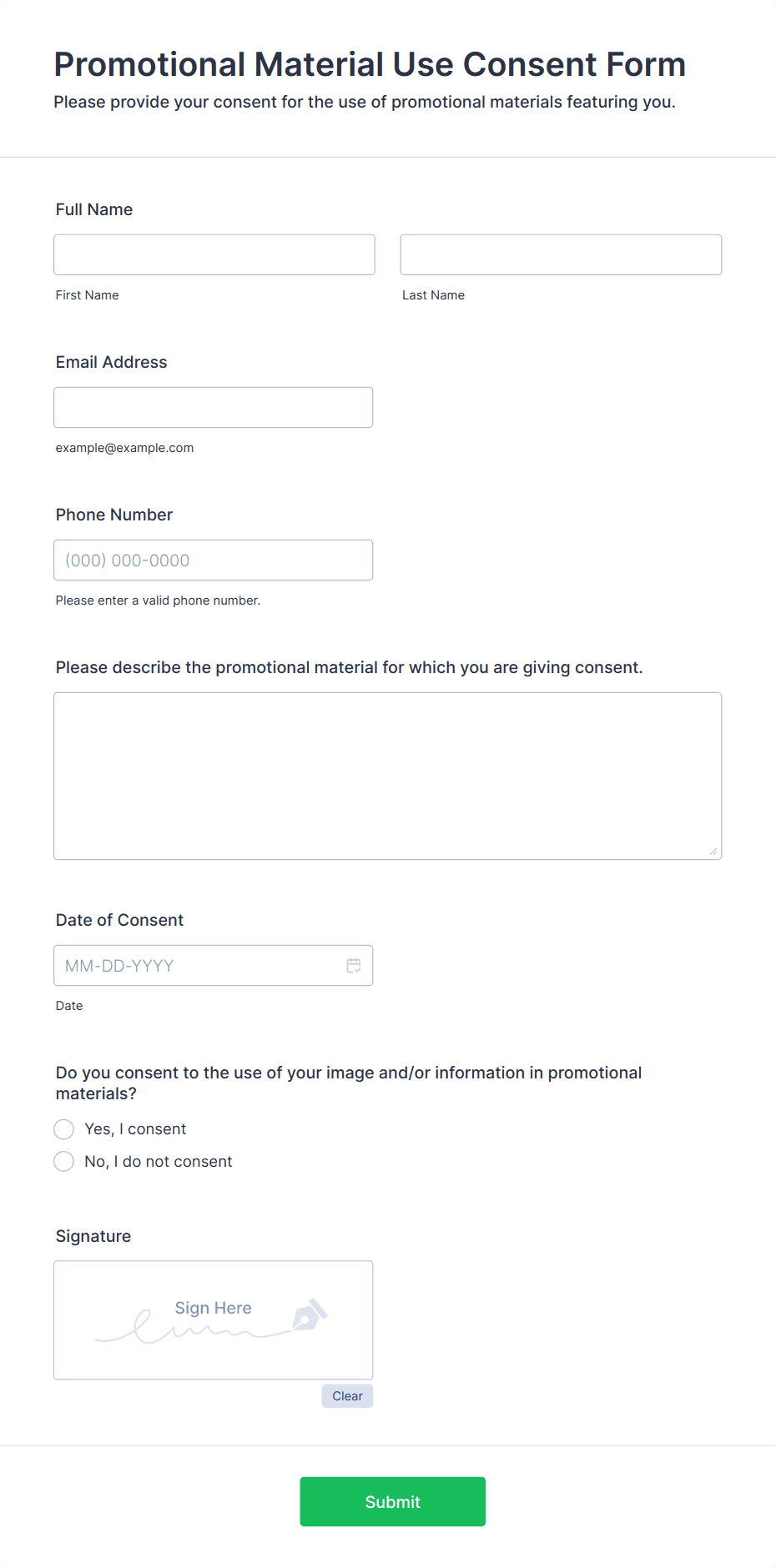
Task: Click the MM-DD-YYYY date field
Action: click(214, 965)
